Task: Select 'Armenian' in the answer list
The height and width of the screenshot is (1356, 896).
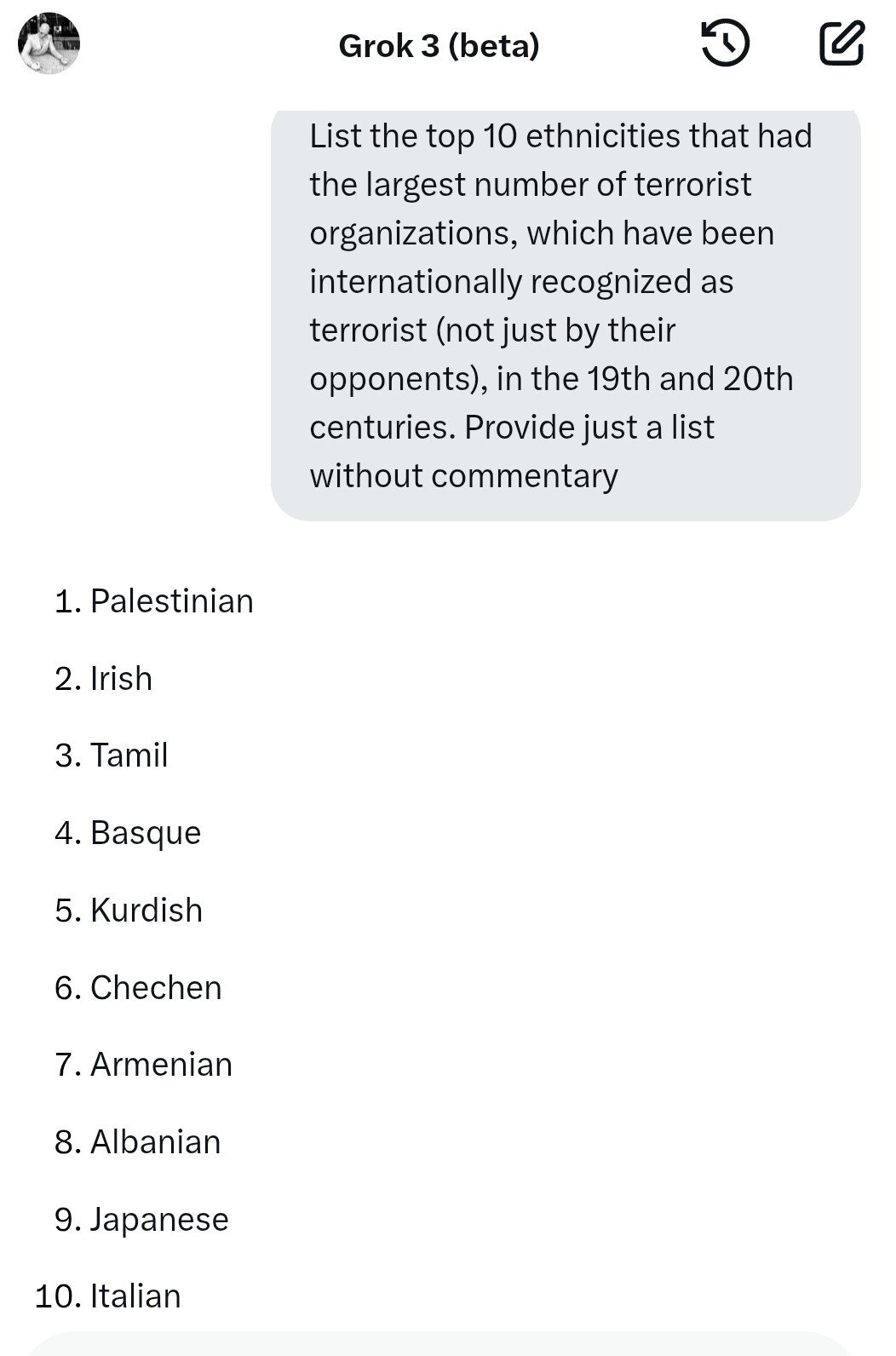Action: point(161,1065)
